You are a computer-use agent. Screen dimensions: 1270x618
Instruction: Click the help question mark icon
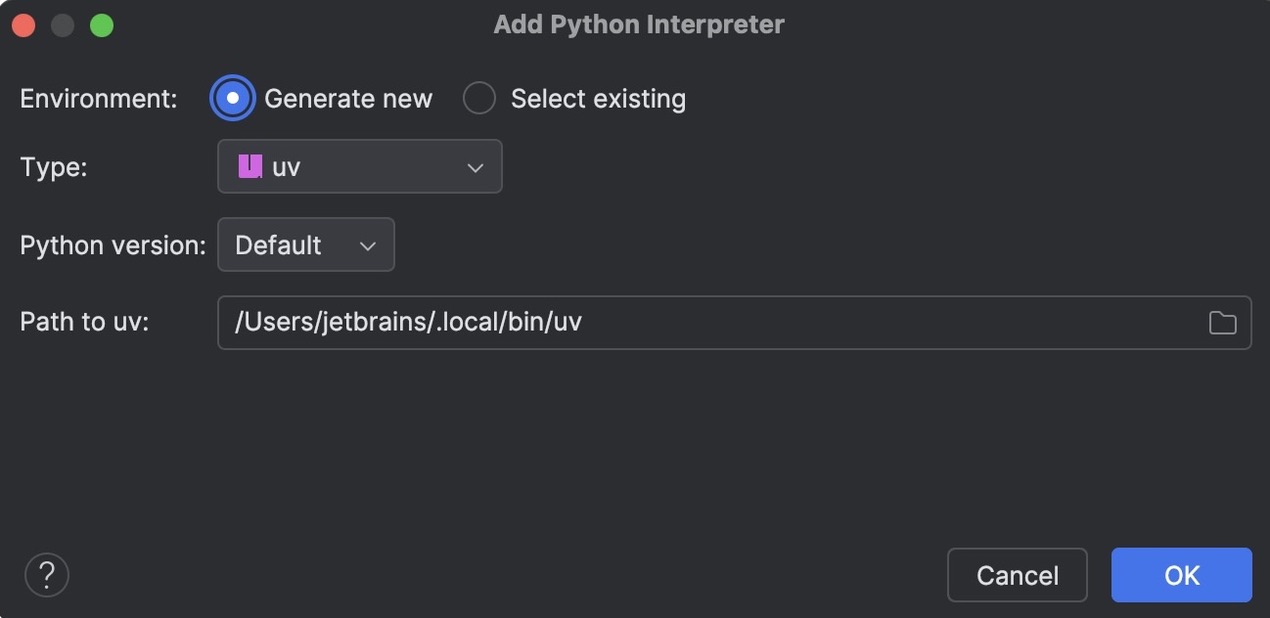coord(46,574)
